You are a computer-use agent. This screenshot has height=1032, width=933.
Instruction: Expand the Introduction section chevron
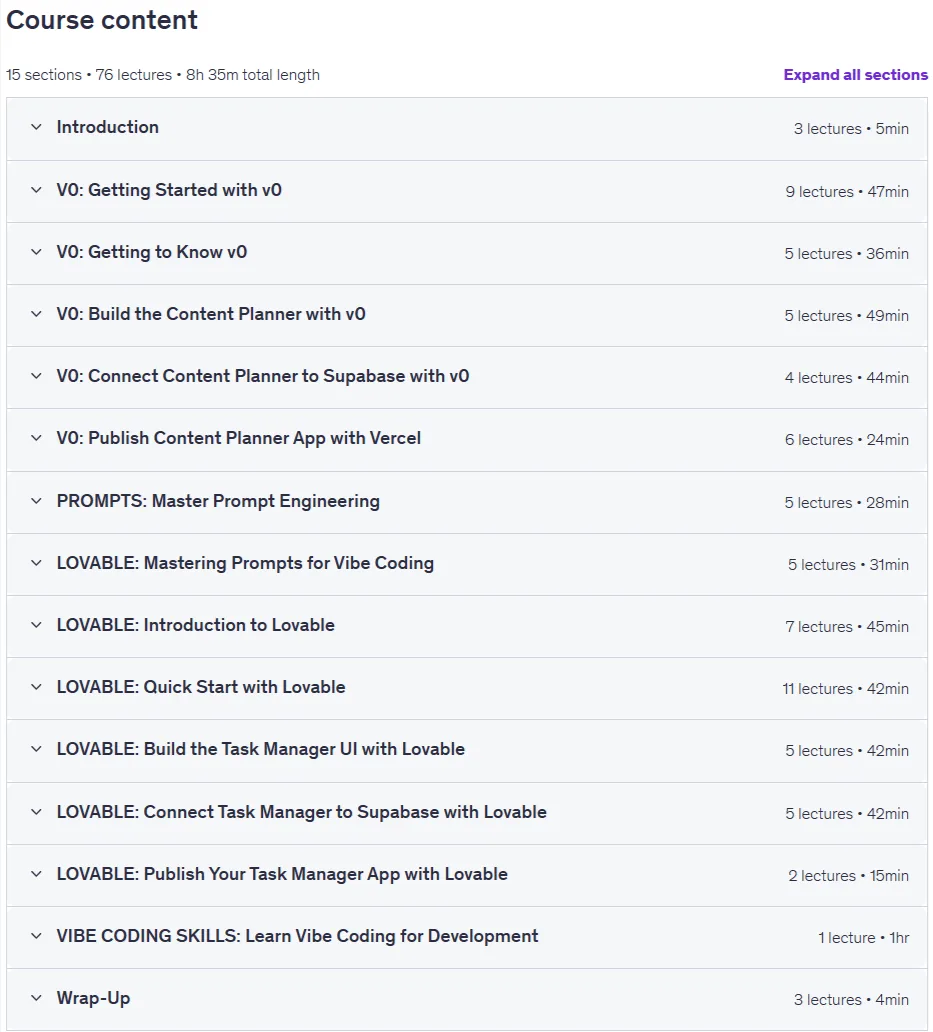[x=36, y=127]
